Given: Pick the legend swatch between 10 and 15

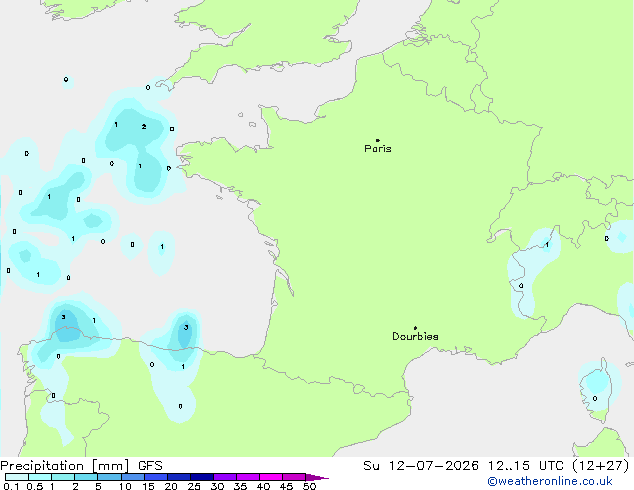Looking at the screenshot, I should coord(132,477).
